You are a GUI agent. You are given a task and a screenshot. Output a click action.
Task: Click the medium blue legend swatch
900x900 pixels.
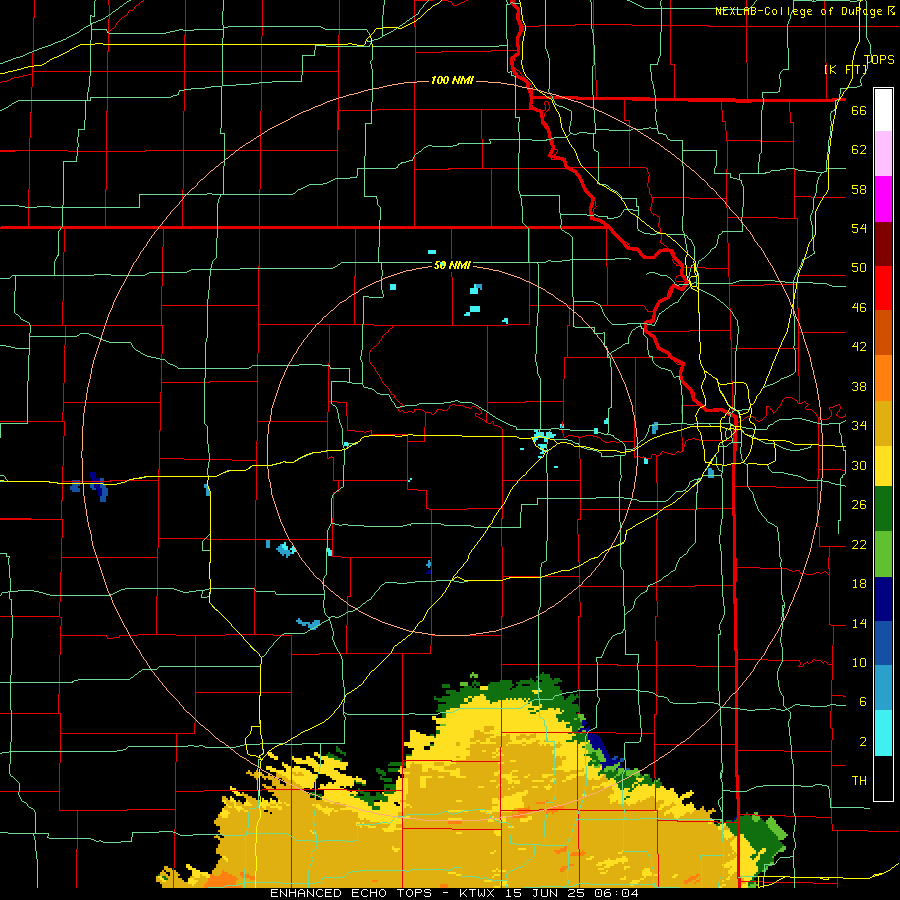[x=883, y=643]
